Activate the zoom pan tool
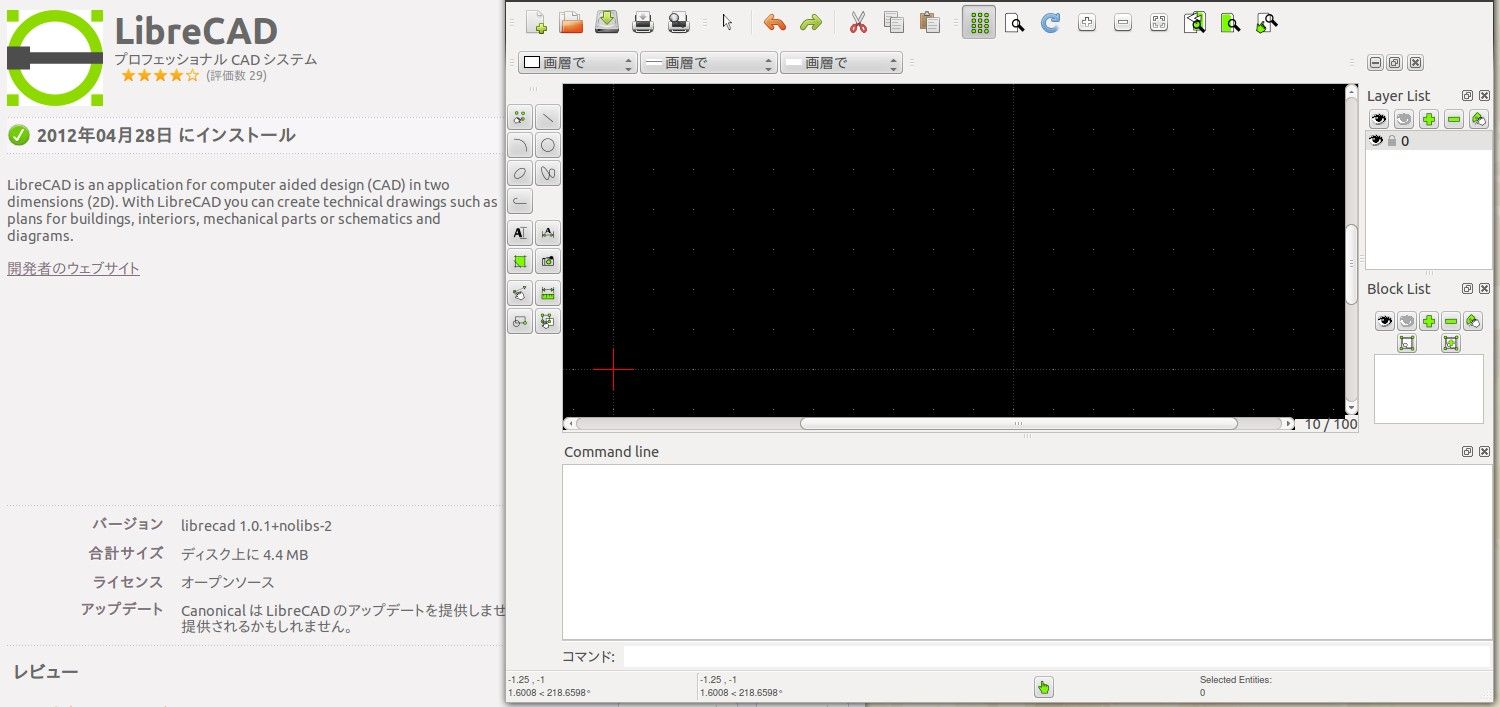The height and width of the screenshot is (707, 1500). pyautogui.click(x=1266, y=22)
